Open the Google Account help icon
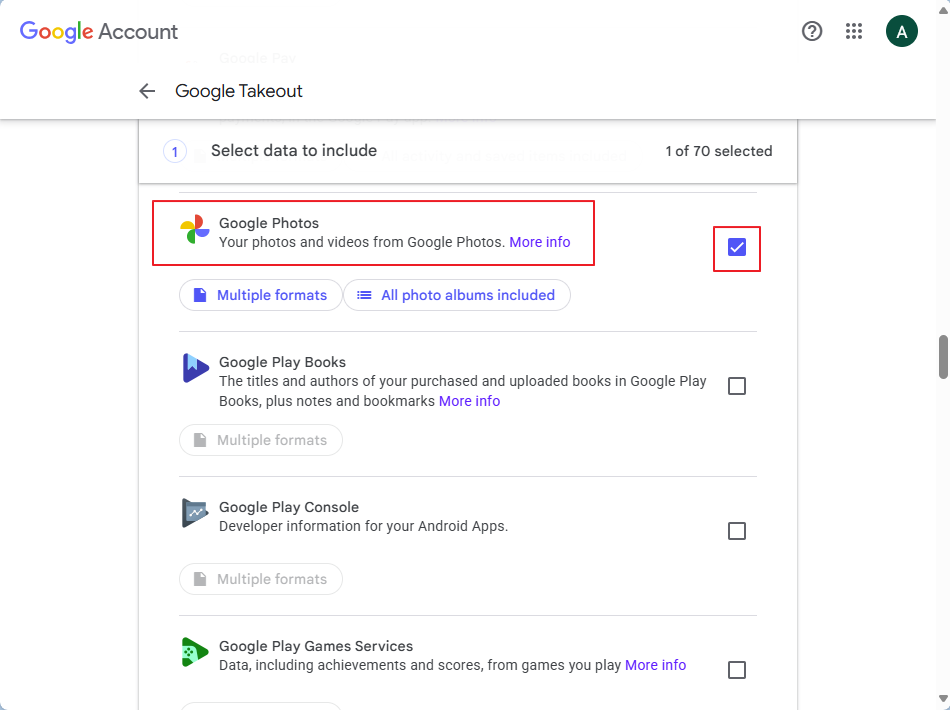This screenshot has height=710, width=950. pos(811,31)
